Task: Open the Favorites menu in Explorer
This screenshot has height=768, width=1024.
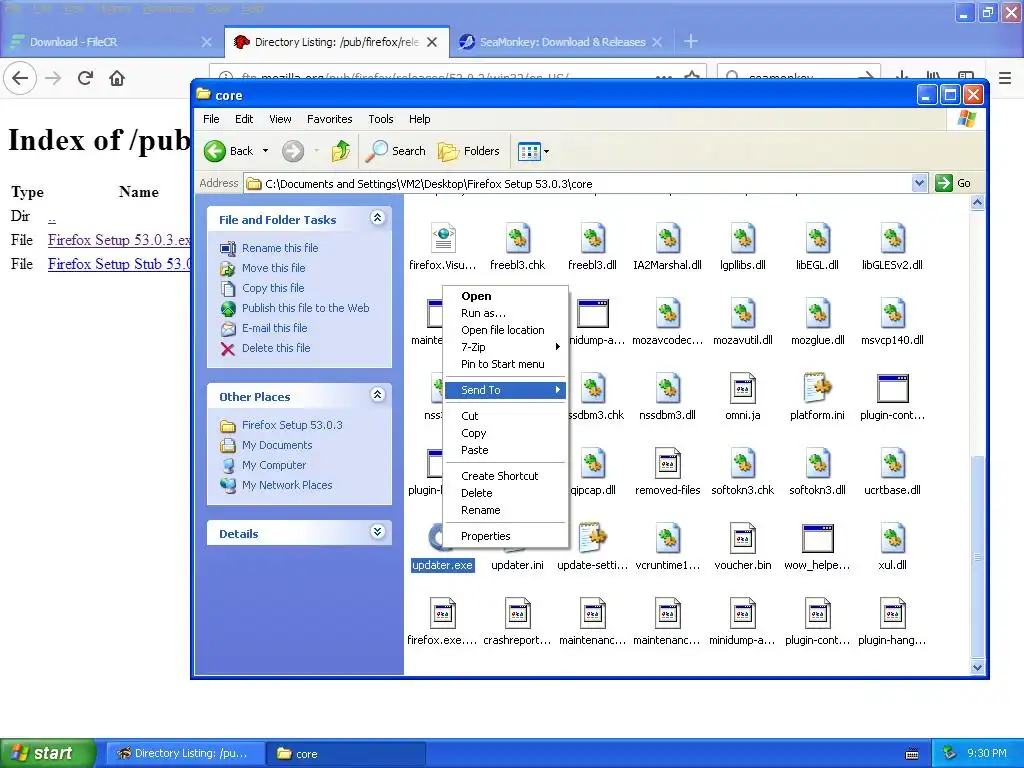Action: (x=329, y=119)
